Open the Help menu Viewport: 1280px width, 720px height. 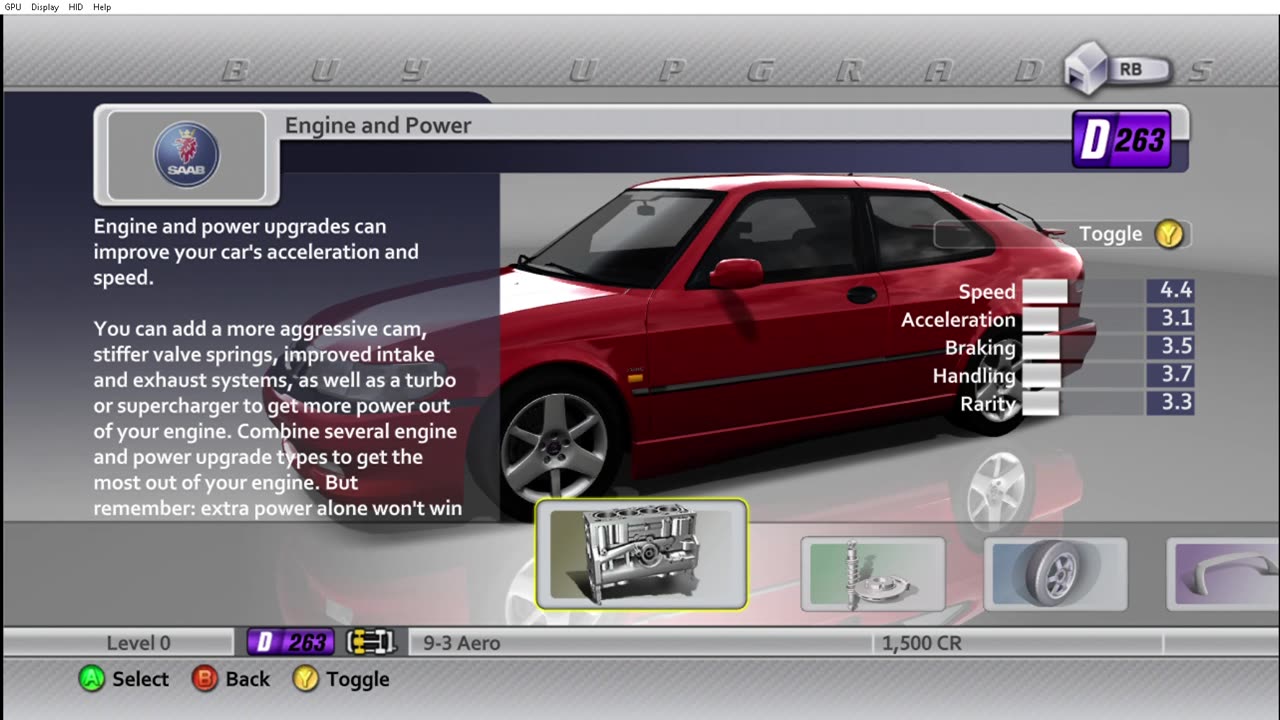102,7
